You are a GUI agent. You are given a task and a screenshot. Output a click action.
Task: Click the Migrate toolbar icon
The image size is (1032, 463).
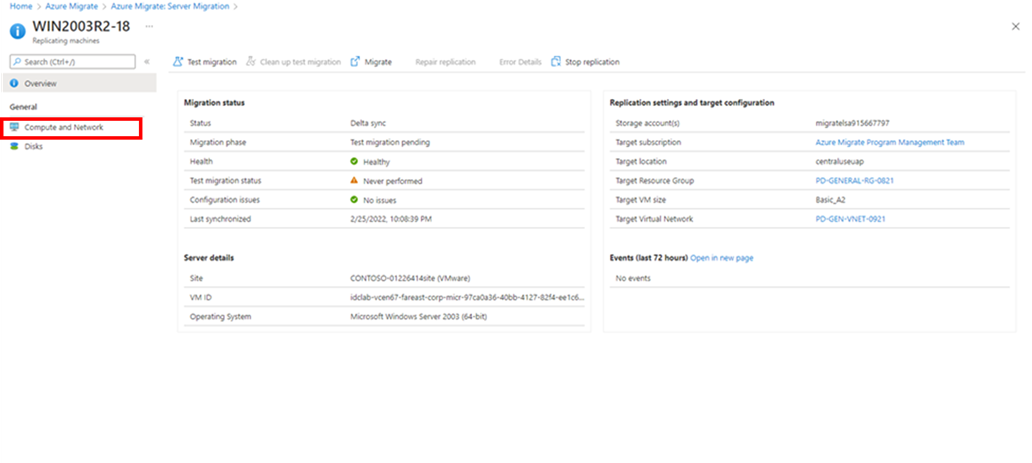click(x=355, y=62)
